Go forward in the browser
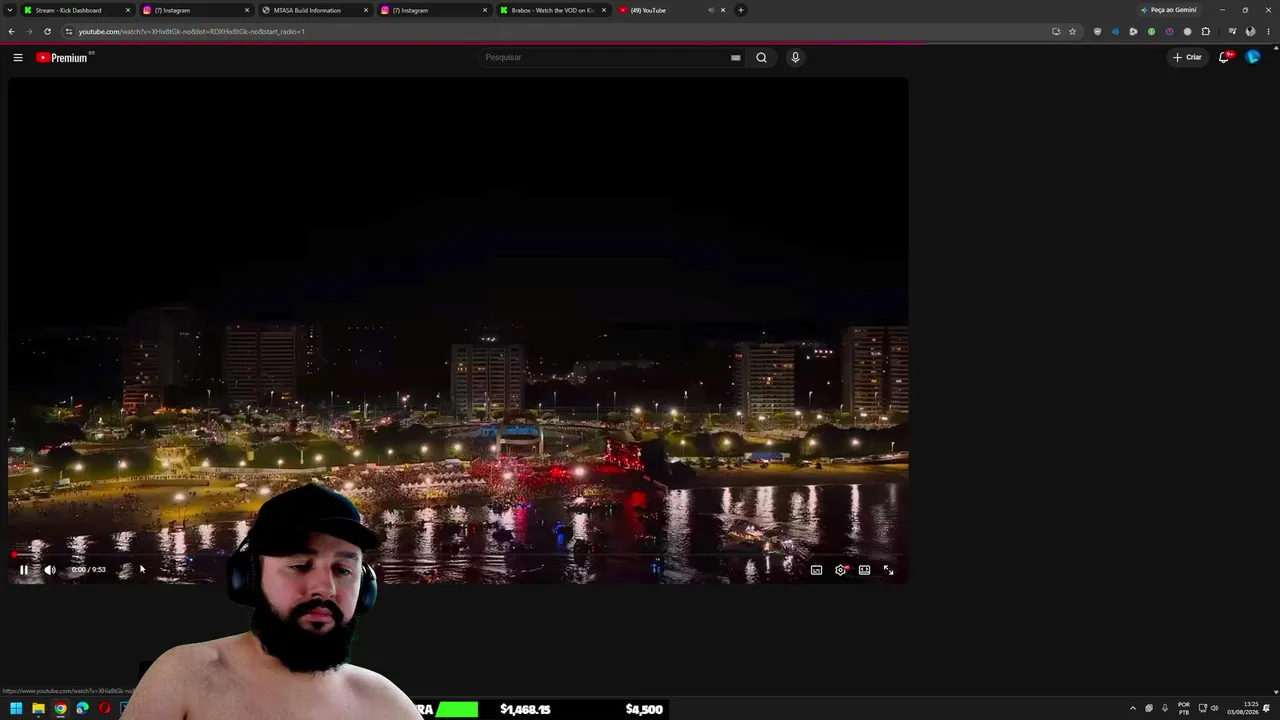This screenshot has width=1280, height=720. pyautogui.click(x=29, y=31)
